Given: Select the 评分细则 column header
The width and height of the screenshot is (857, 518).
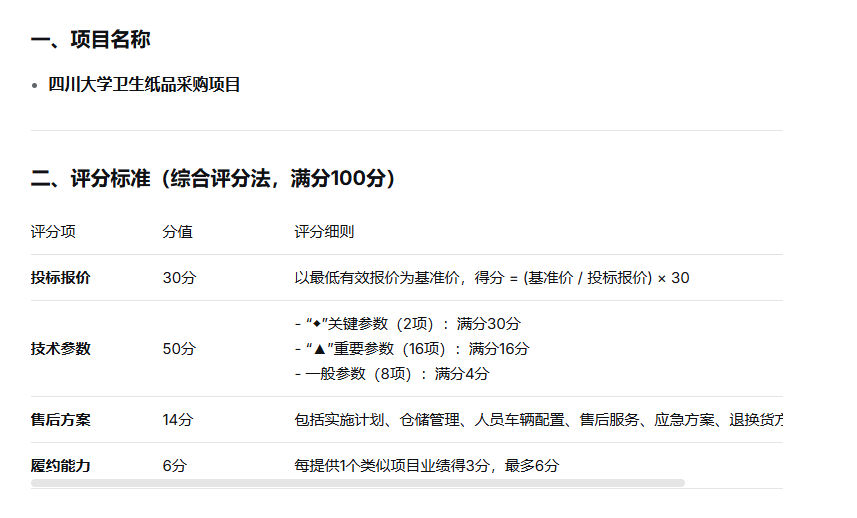Looking at the screenshot, I should tap(324, 232).
